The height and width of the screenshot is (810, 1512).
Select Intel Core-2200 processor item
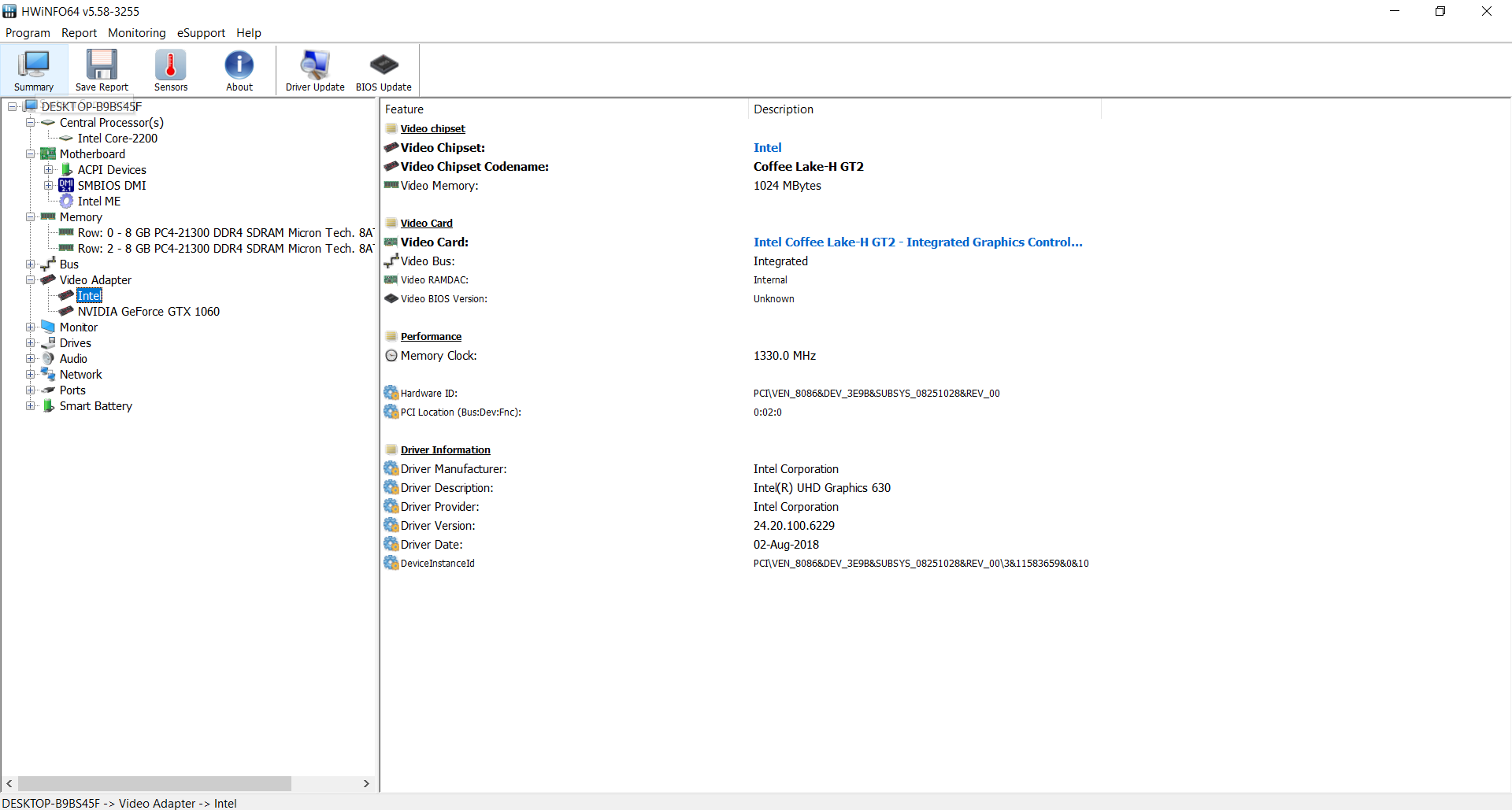coord(117,138)
